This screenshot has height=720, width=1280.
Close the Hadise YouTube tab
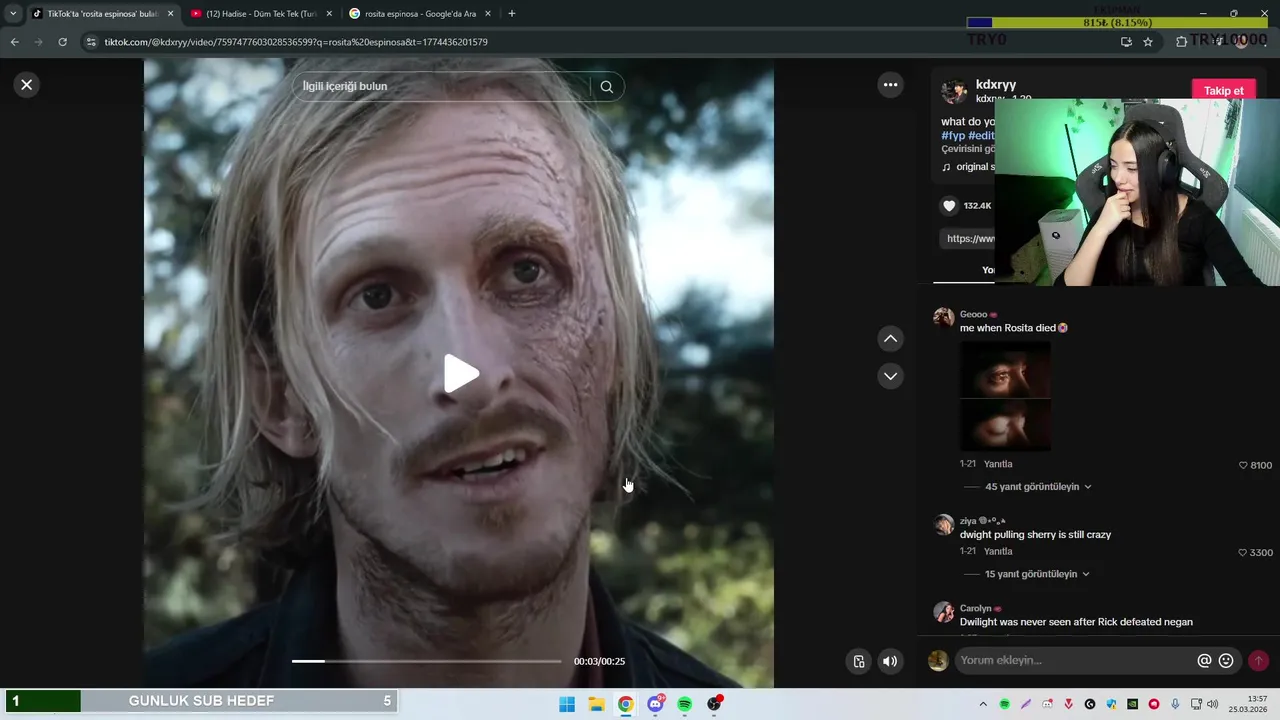[329, 14]
